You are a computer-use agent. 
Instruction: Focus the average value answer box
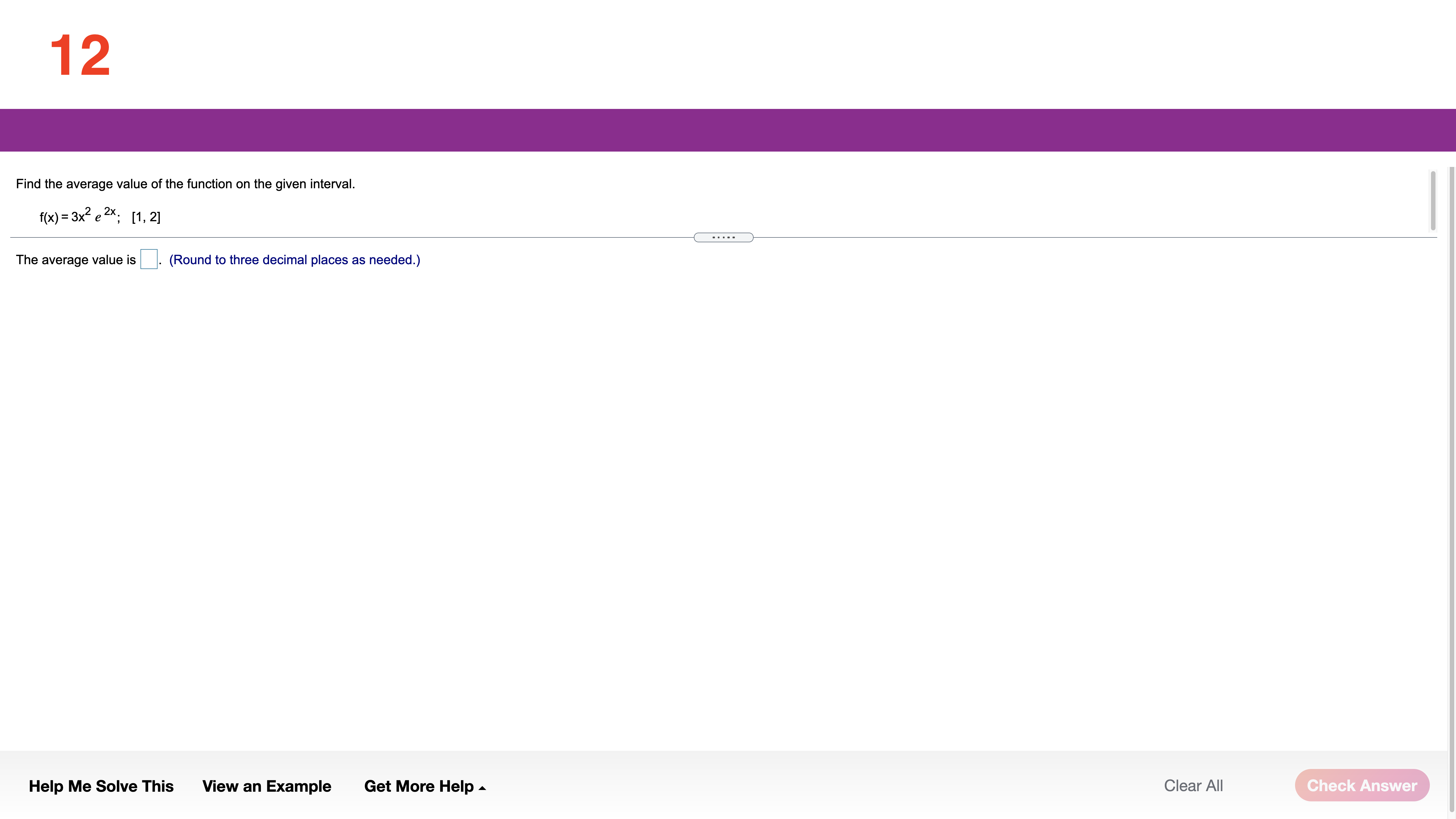point(149,259)
